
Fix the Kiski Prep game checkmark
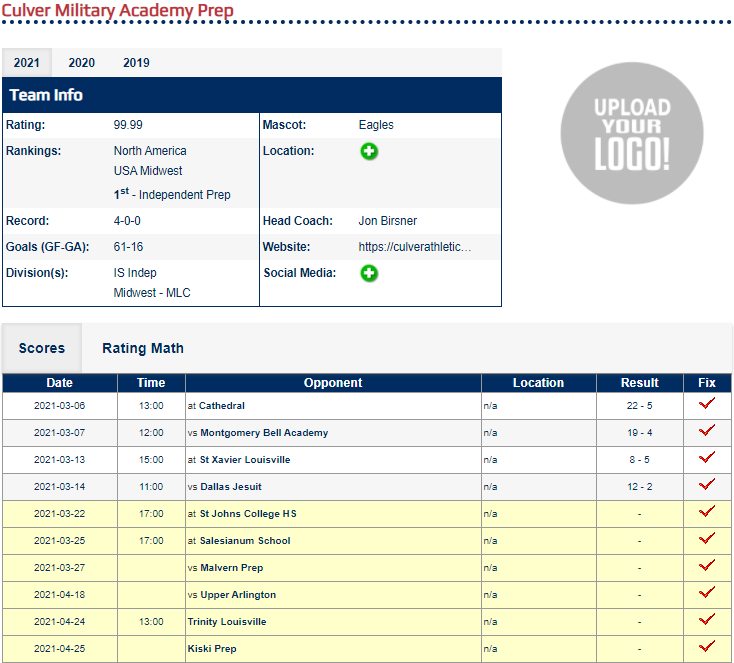(x=707, y=646)
